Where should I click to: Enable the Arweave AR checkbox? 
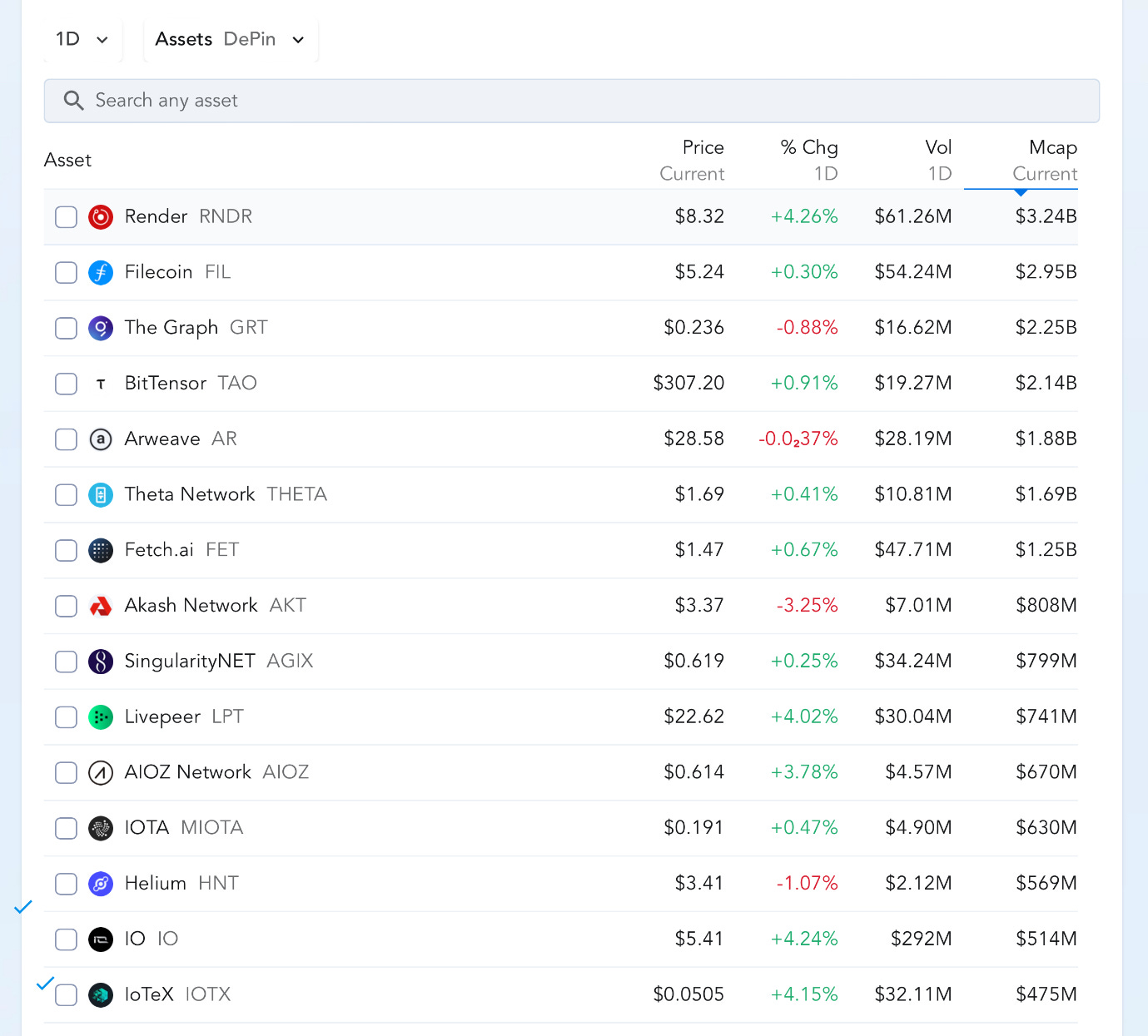(x=66, y=439)
